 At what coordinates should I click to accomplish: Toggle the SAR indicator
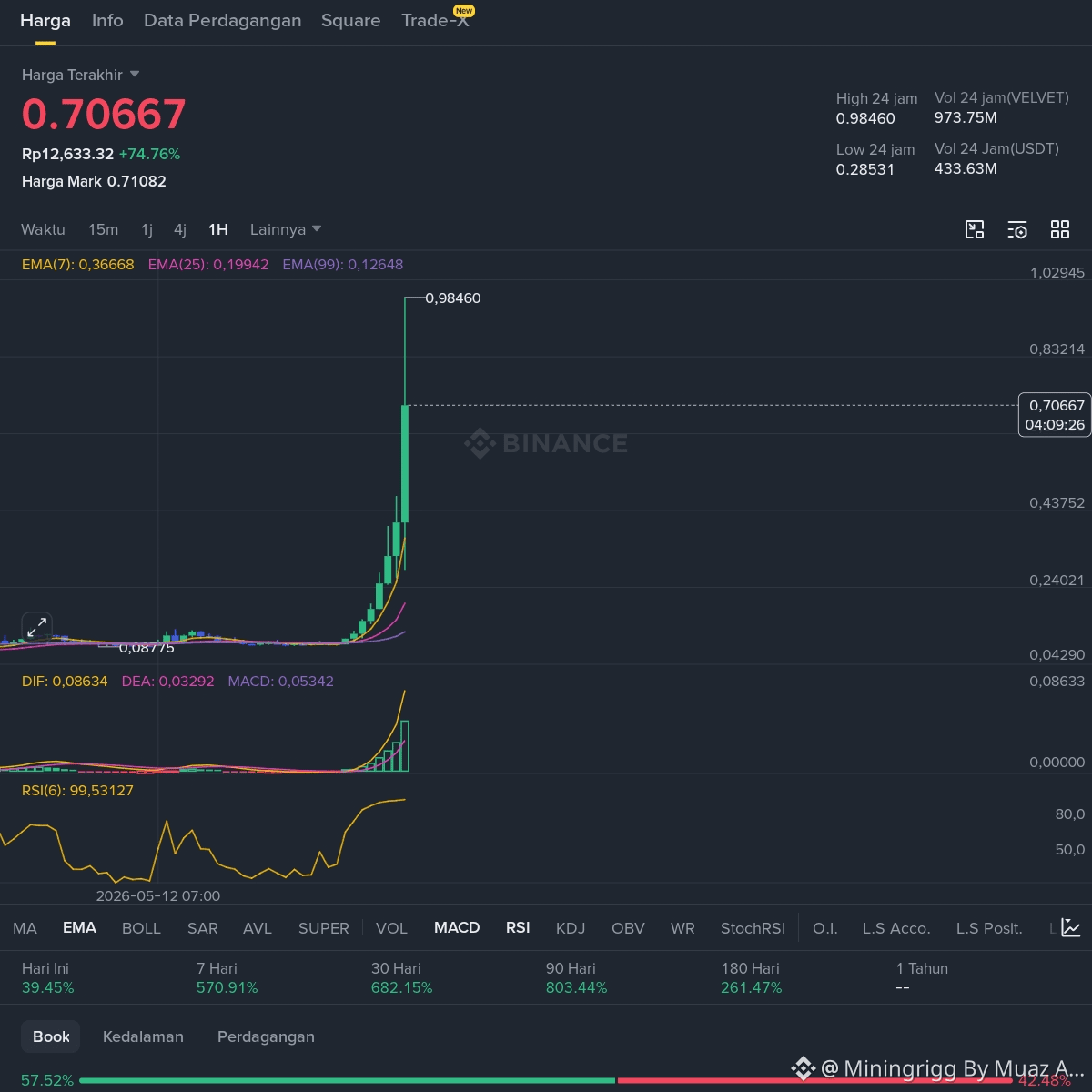pos(203,928)
